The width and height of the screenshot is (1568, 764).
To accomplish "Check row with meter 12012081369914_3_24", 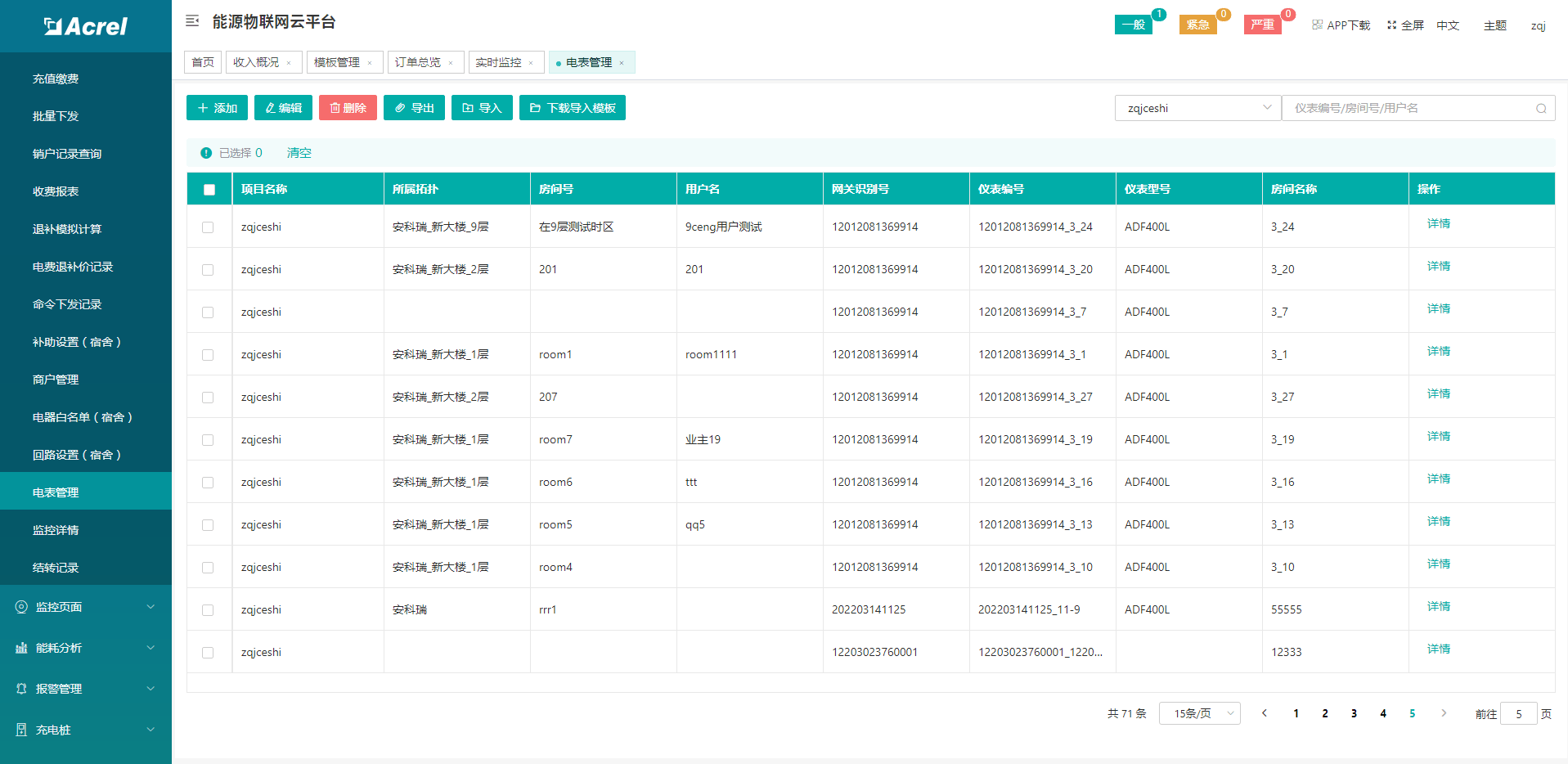I will tap(208, 227).
